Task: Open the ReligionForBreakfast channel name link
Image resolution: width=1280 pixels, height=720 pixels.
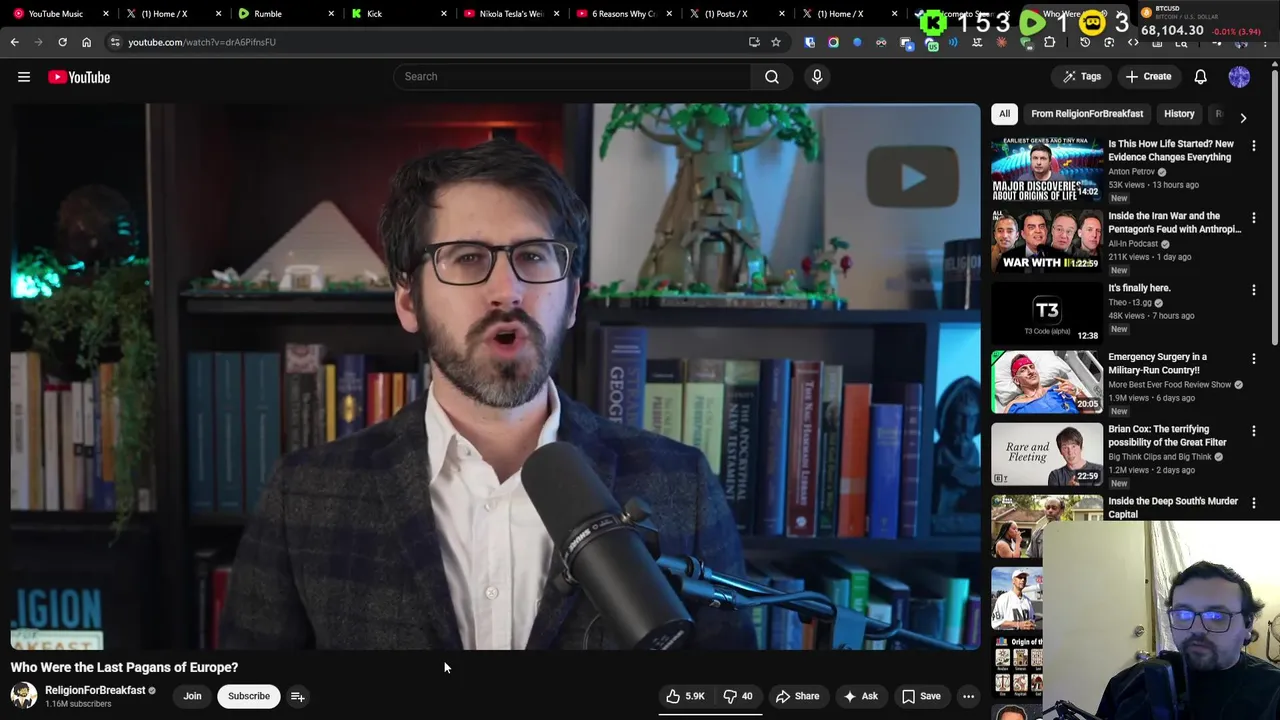Action: (95, 690)
